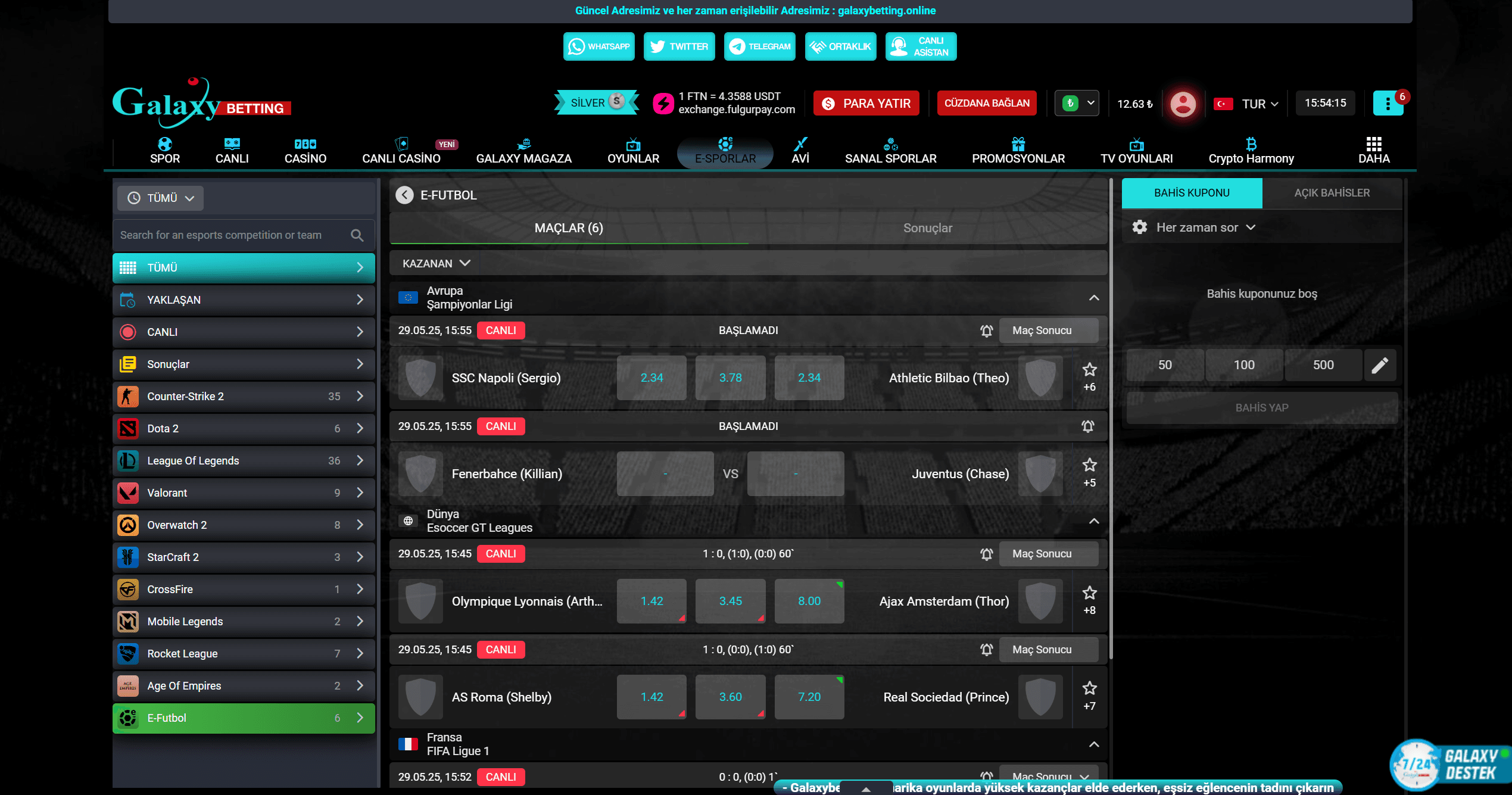1512x795 pixels.
Task: Open the Counter-Strike 2 category
Action: (x=244, y=397)
